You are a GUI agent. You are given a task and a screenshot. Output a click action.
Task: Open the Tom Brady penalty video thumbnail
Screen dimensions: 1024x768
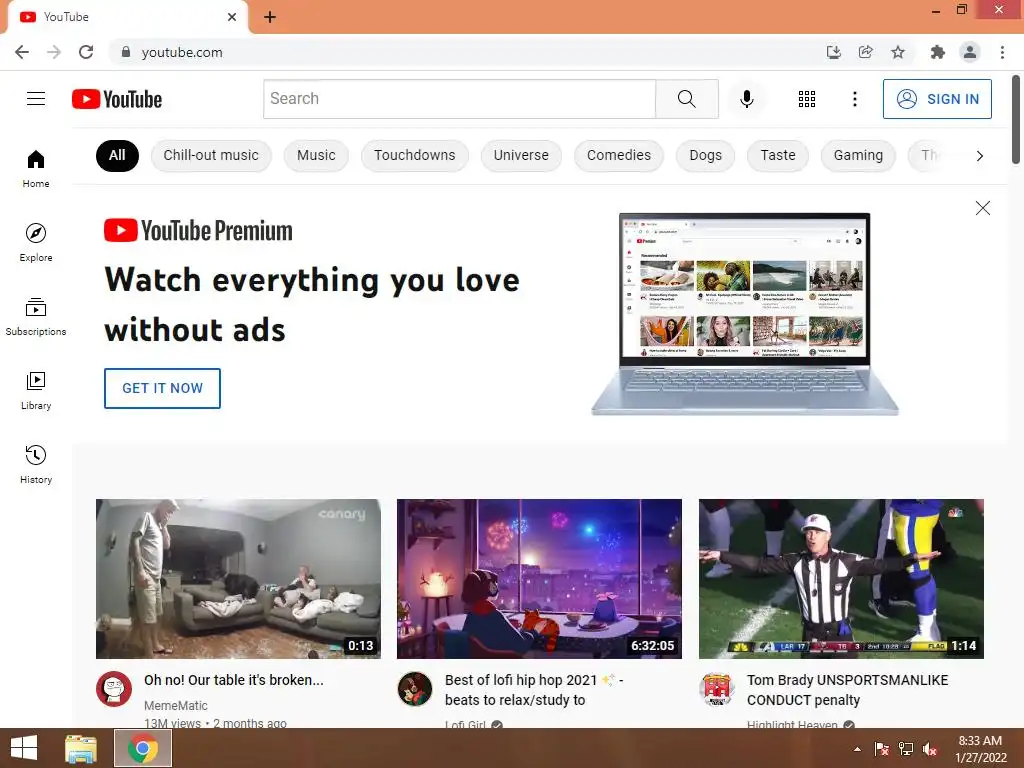pyautogui.click(x=841, y=579)
